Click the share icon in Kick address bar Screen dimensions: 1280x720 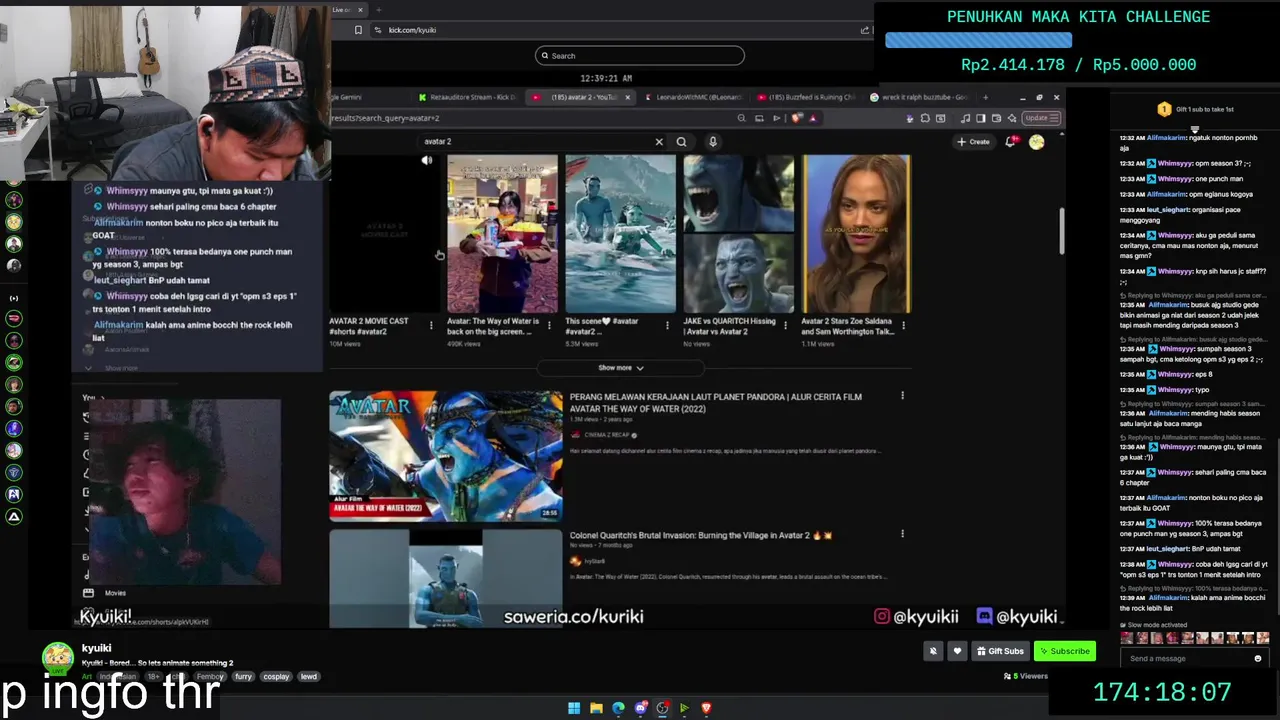click(865, 30)
